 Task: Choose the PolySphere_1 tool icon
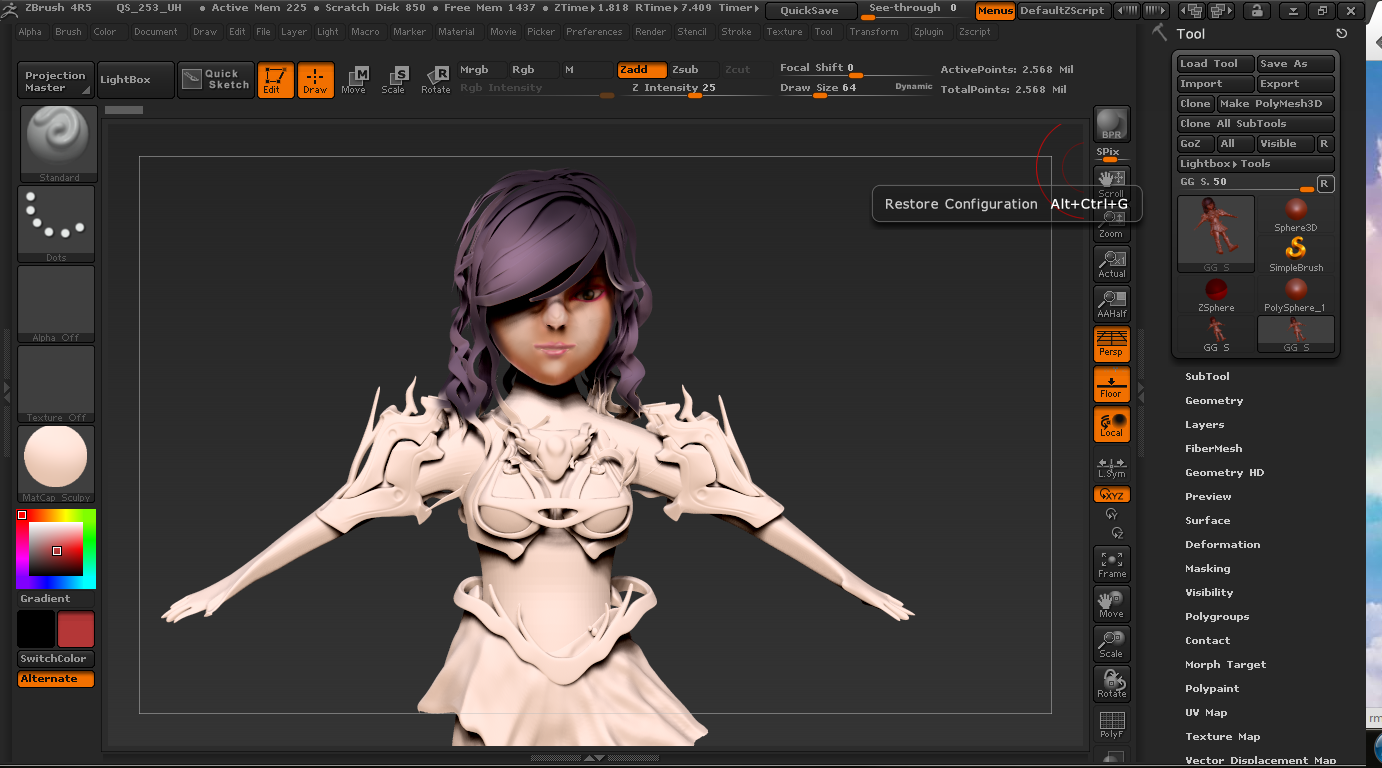(1296, 294)
